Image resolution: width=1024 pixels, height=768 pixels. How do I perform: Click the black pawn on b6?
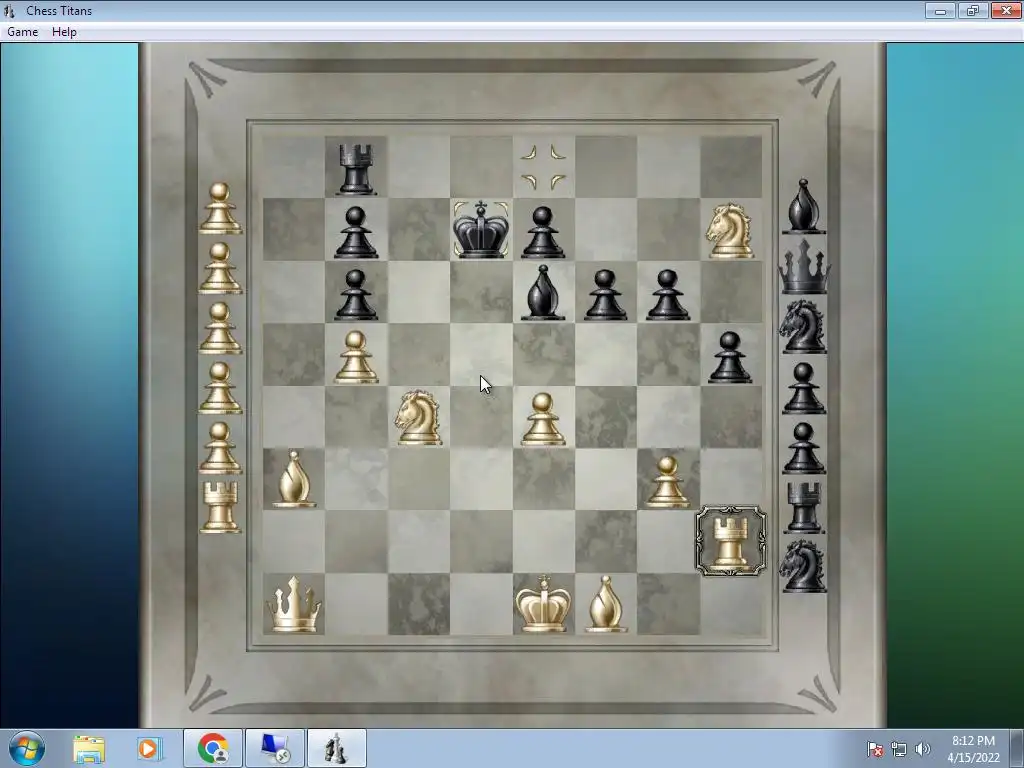point(356,295)
